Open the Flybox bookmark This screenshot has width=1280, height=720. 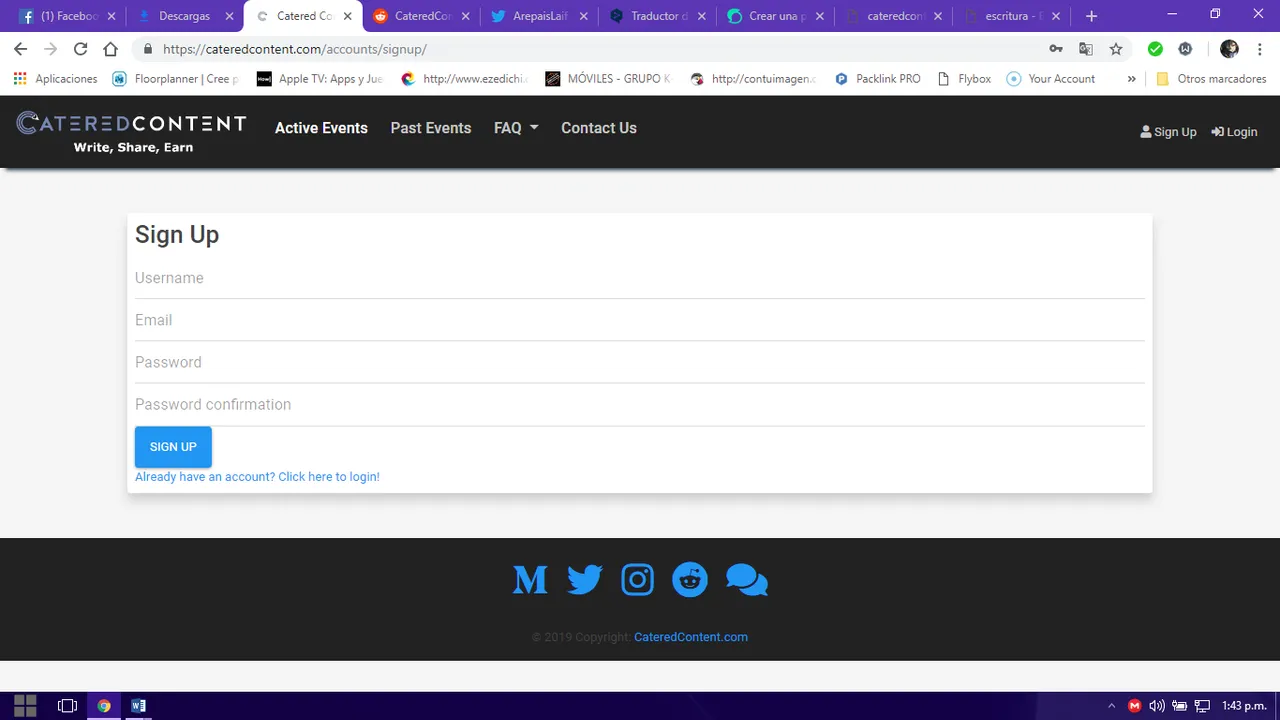pyautogui.click(x=964, y=79)
